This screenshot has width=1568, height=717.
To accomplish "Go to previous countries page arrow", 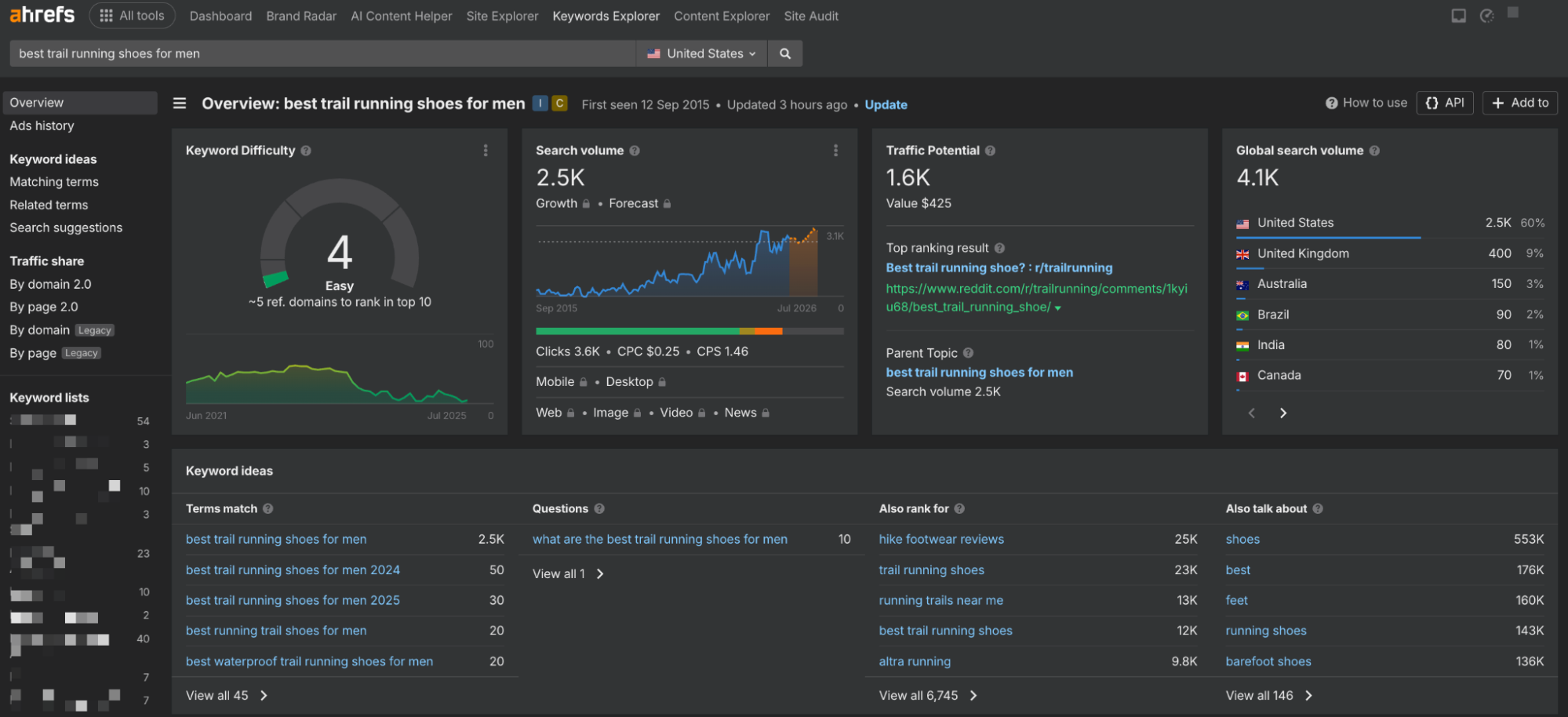I will (1252, 413).
